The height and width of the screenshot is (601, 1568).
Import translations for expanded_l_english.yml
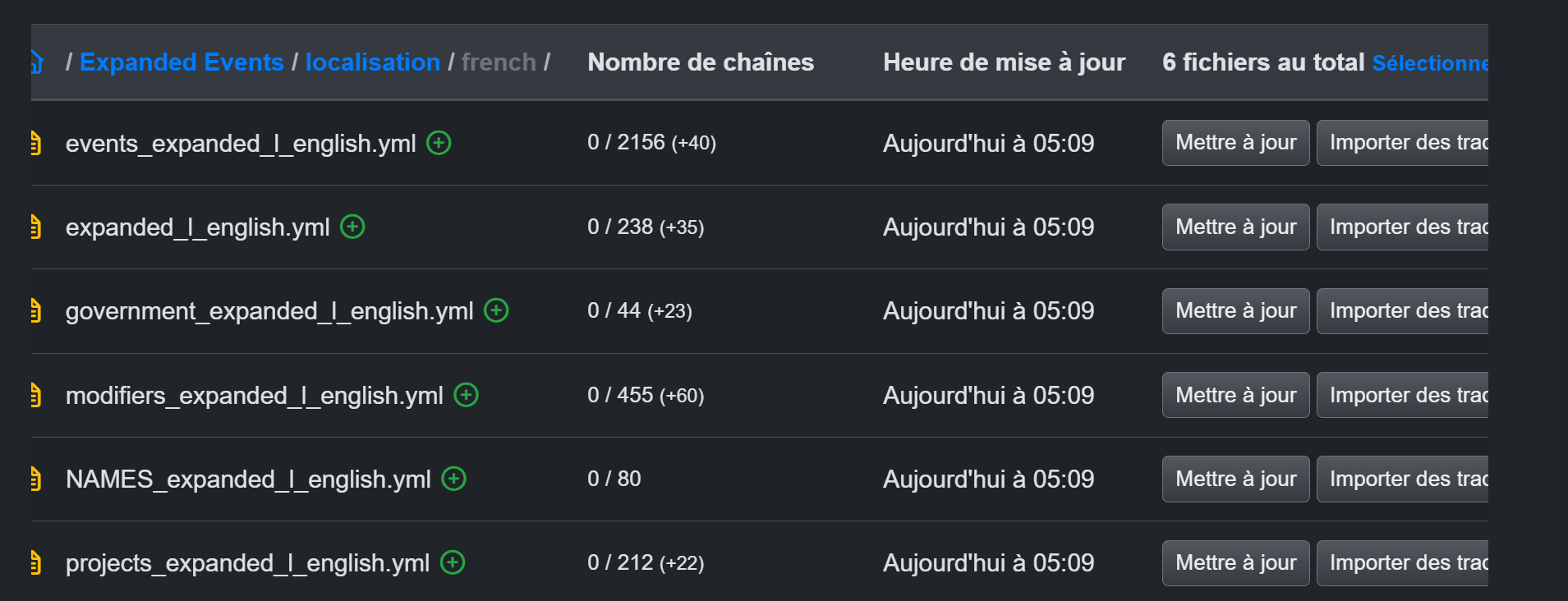(x=1403, y=227)
